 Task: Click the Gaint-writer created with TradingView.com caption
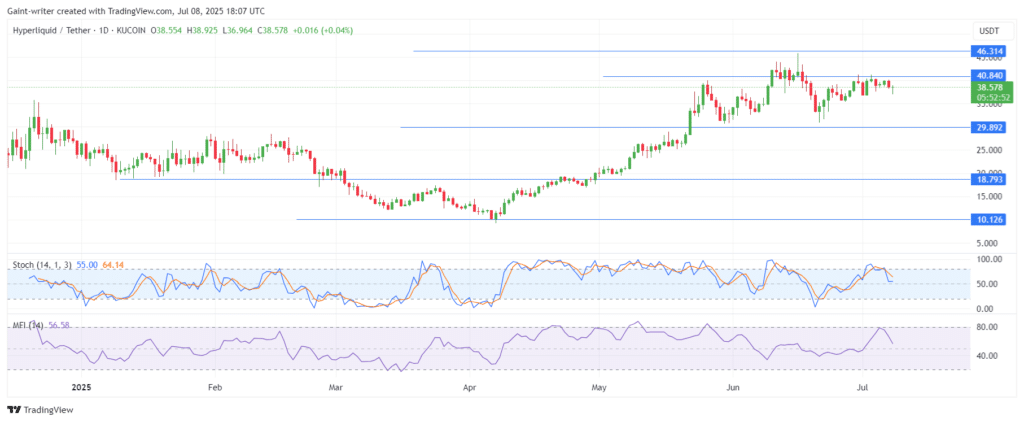click(x=135, y=10)
